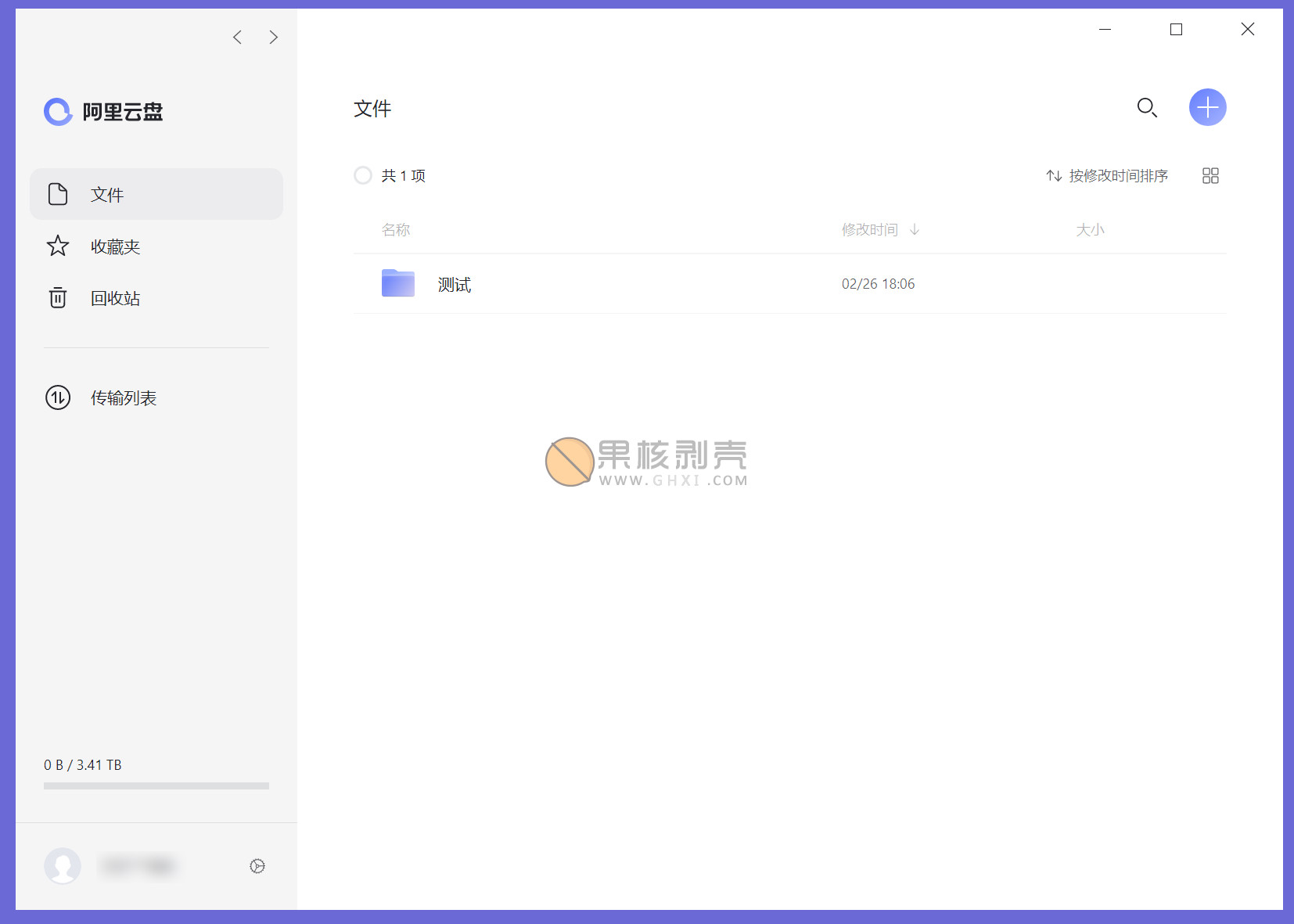Click the 测试 folder icon
1294x924 pixels.
[398, 283]
